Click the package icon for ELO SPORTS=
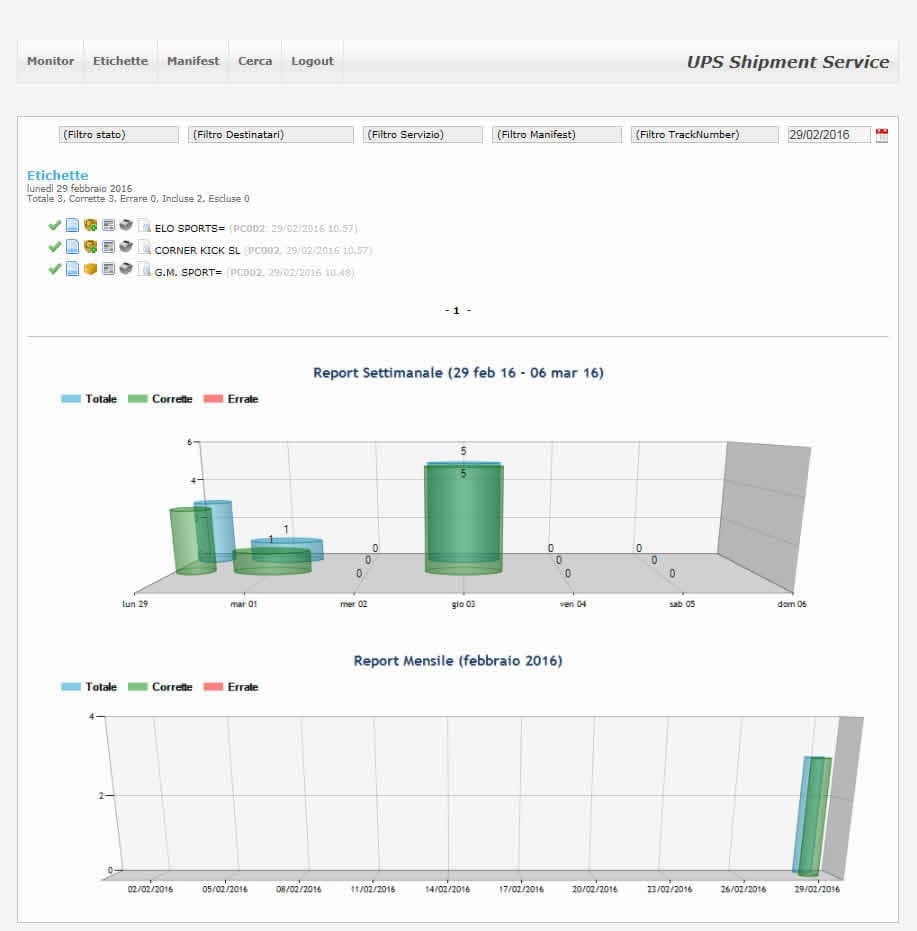 point(90,225)
